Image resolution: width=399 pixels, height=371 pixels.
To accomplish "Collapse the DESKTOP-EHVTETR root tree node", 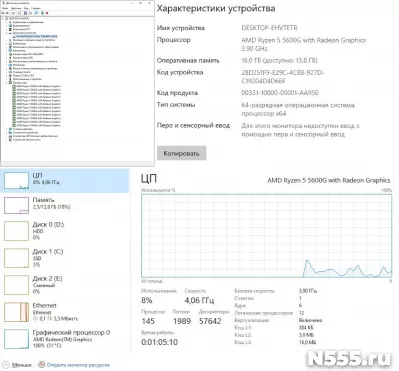I will coord(3,18).
